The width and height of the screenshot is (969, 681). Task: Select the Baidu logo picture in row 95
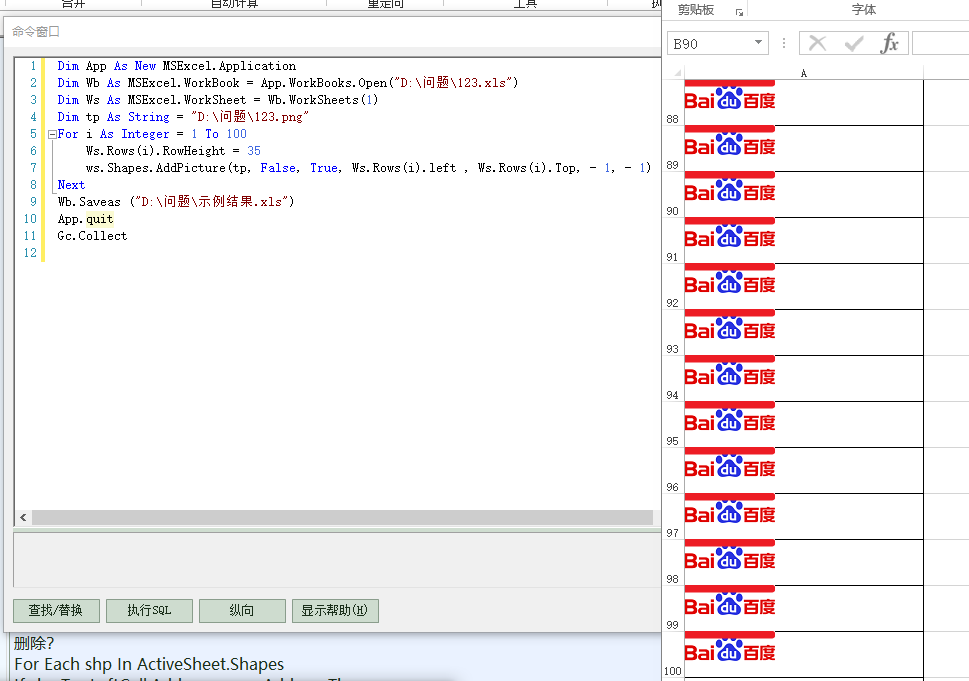click(729, 422)
